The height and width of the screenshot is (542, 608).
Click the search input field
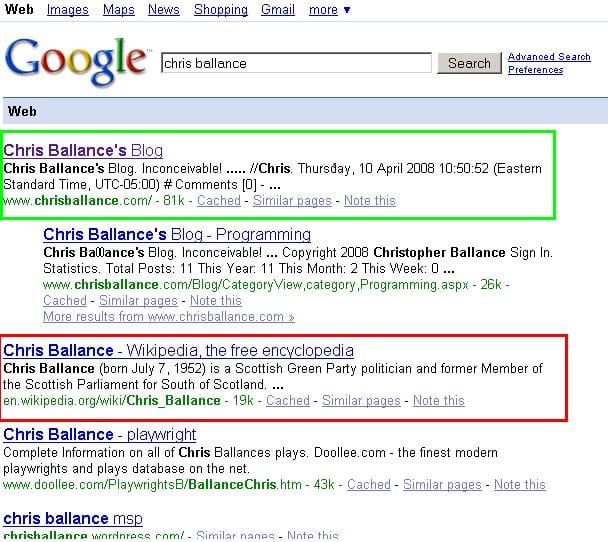tap(296, 63)
